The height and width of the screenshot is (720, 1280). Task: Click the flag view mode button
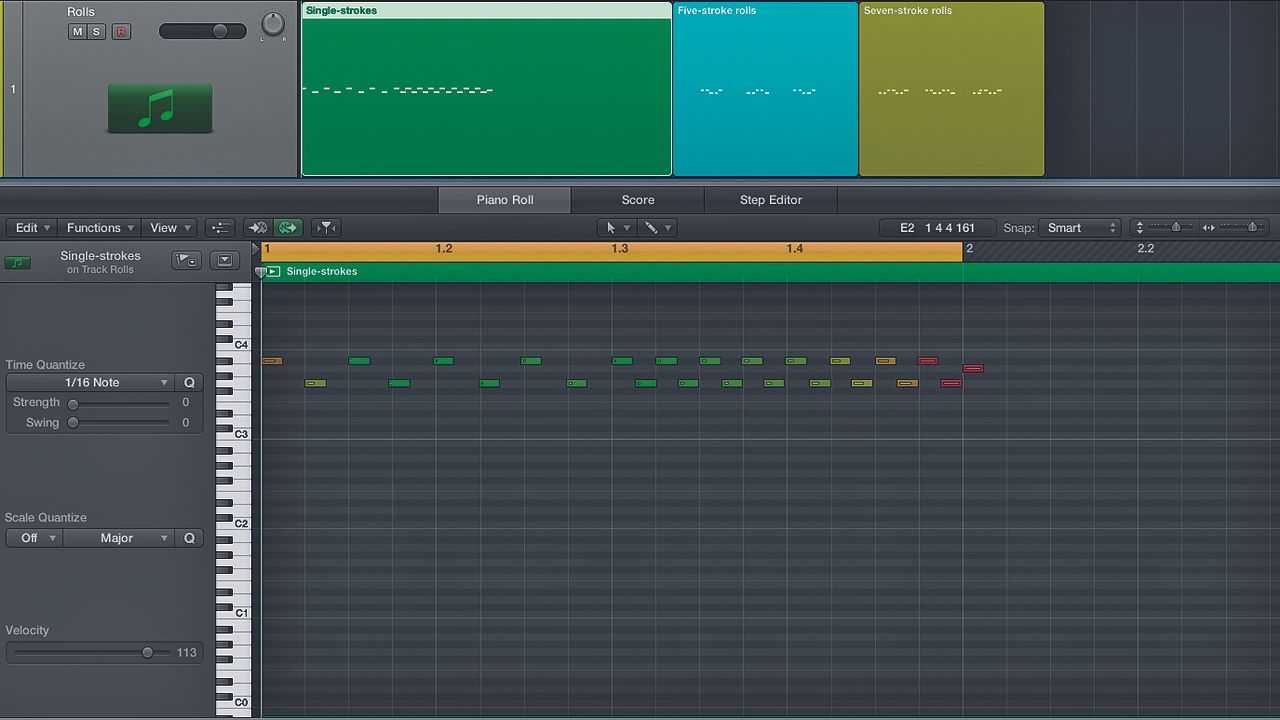(186, 261)
